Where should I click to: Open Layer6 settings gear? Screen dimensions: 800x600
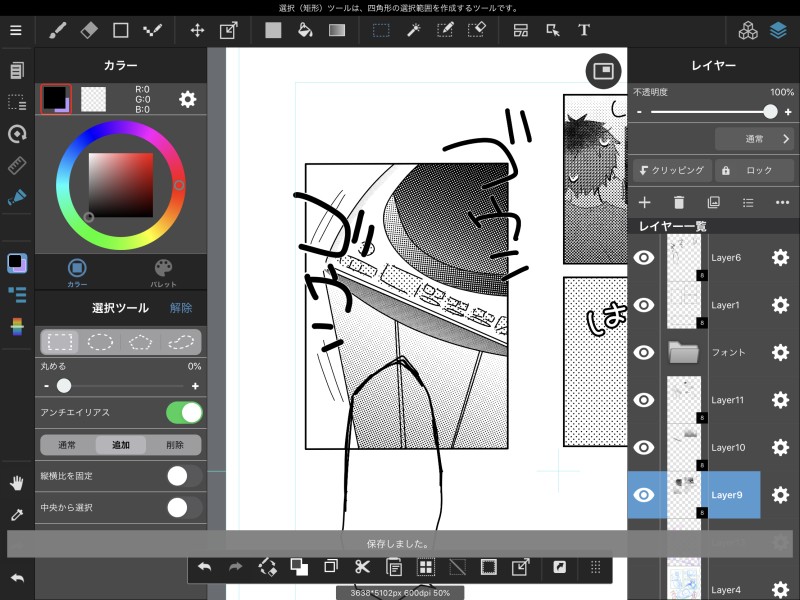[780, 258]
